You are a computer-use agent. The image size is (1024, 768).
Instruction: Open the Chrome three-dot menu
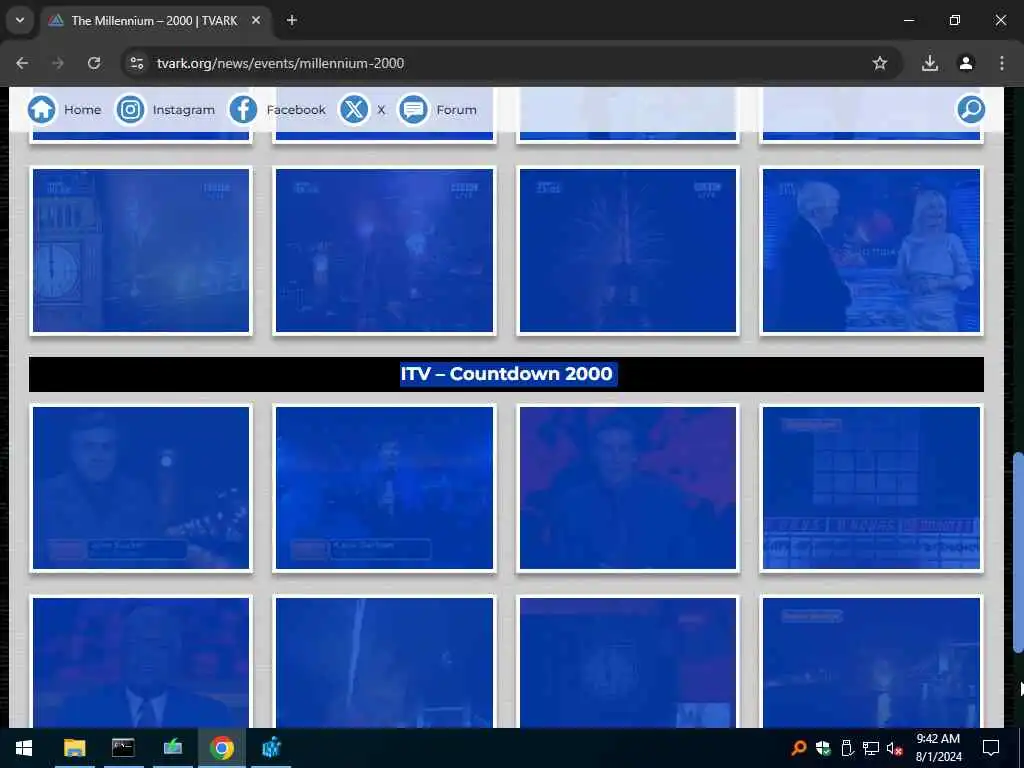[1002, 63]
